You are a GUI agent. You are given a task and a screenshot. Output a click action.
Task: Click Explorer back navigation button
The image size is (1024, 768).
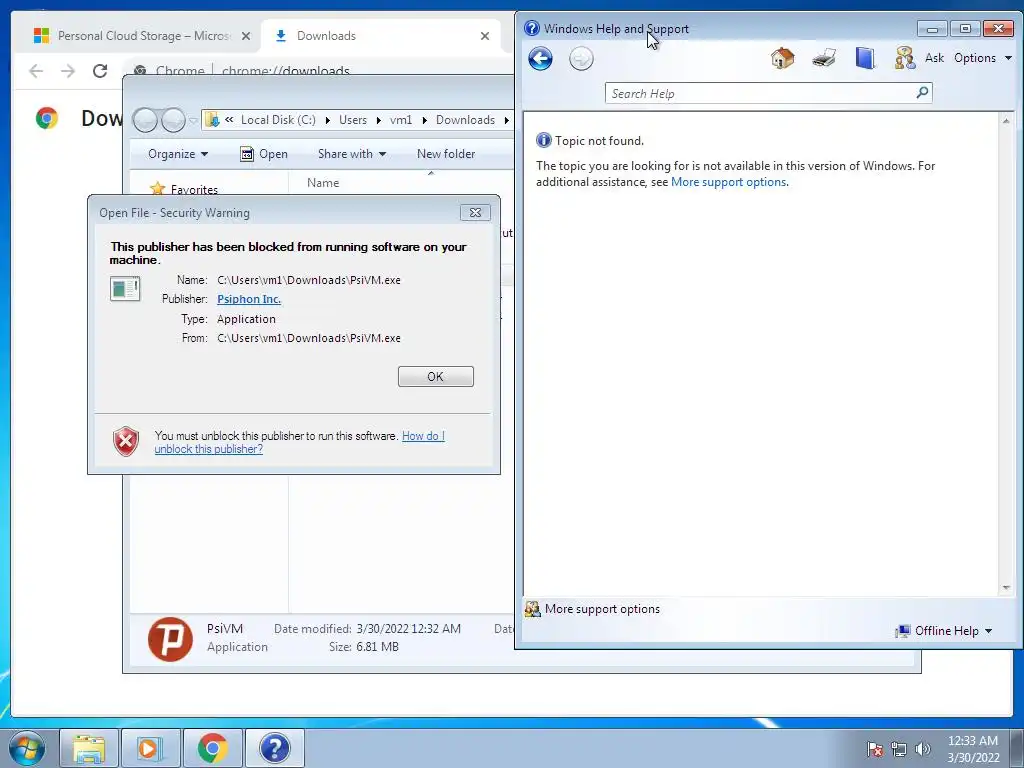145,120
